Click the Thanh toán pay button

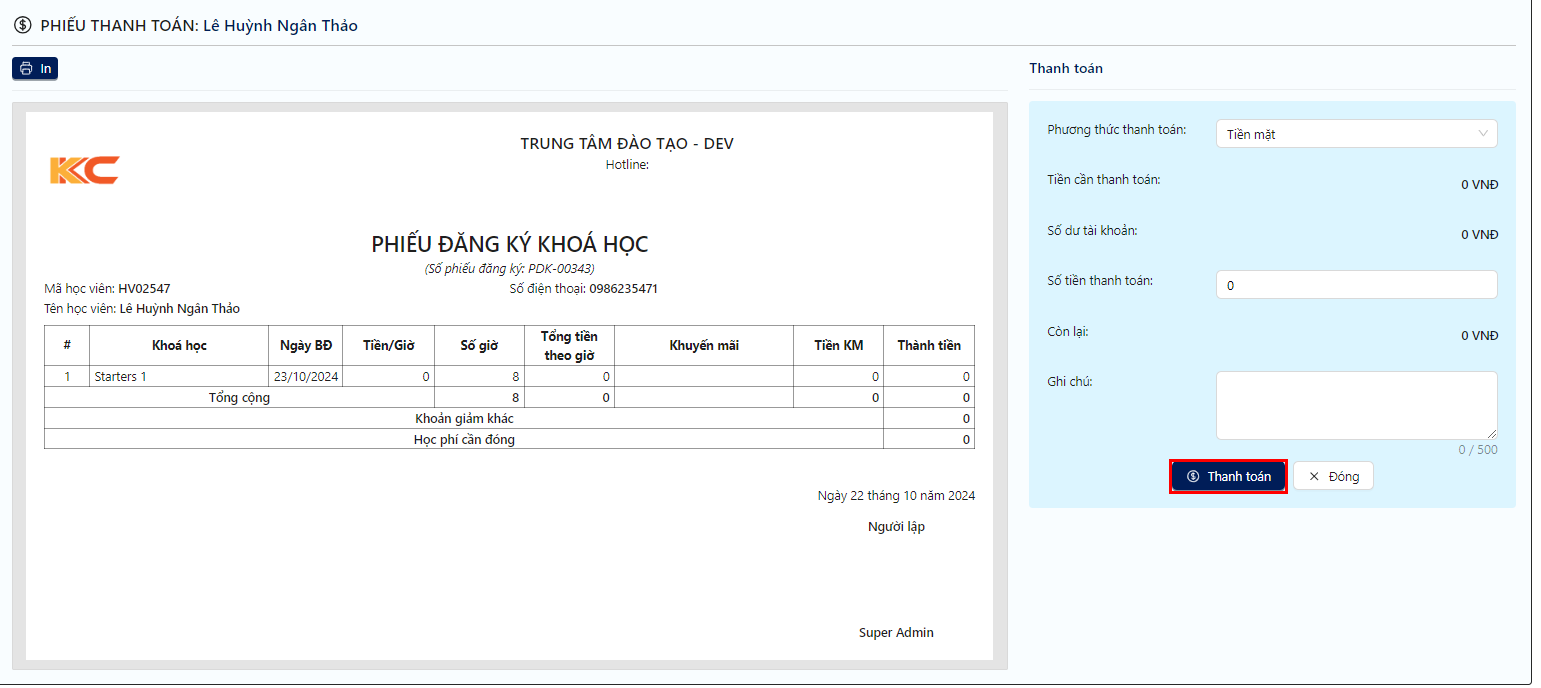tap(1228, 476)
